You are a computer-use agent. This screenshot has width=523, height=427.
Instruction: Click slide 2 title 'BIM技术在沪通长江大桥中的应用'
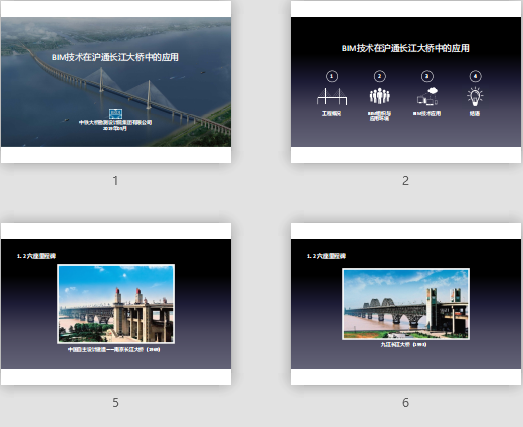click(x=406, y=48)
